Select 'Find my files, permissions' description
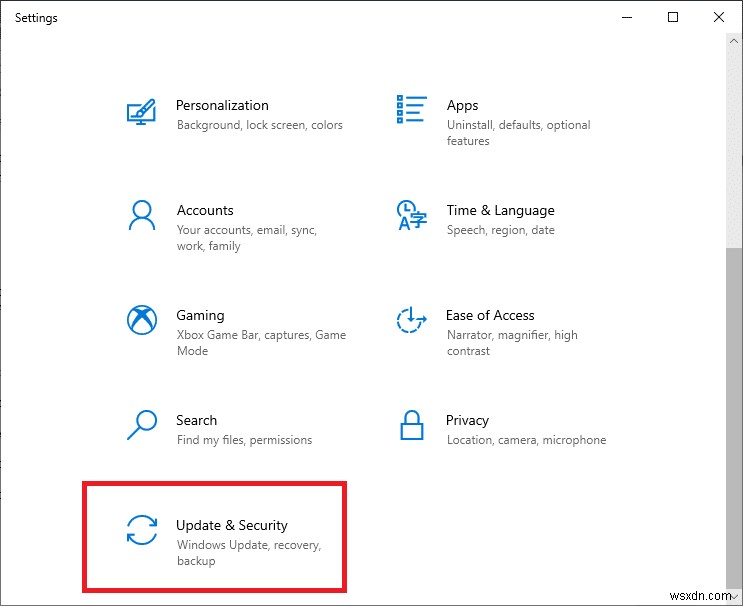The width and height of the screenshot is (743, 606). click(244, 440)
